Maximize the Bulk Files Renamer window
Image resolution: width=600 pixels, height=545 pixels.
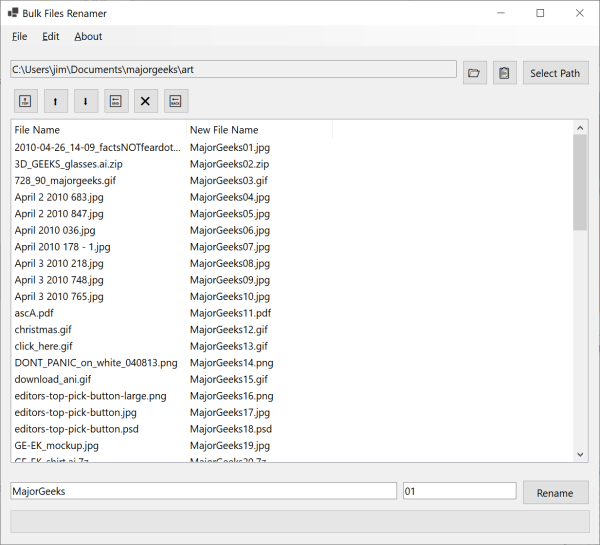540,13
